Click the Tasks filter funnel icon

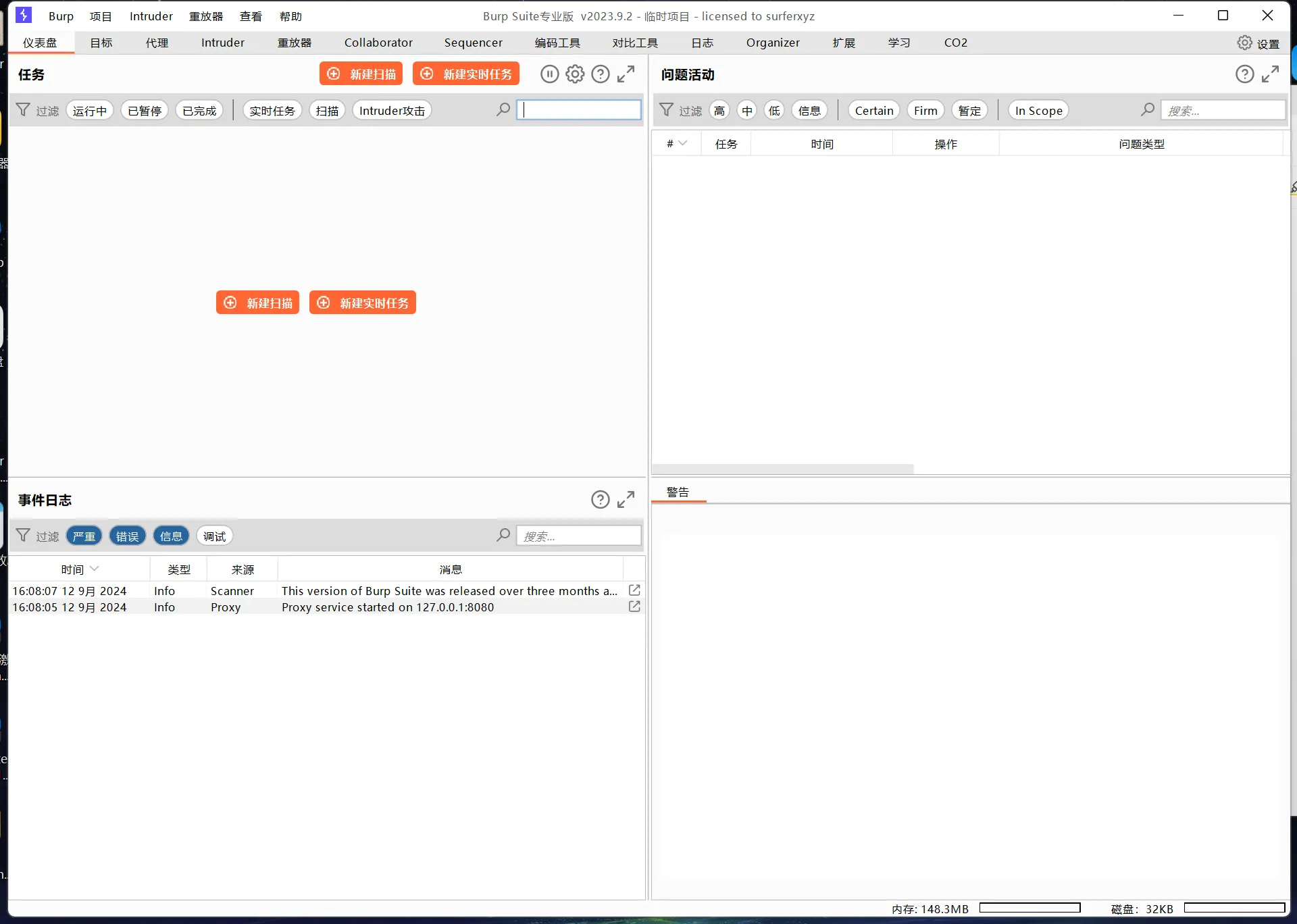[x=23, y=110]
